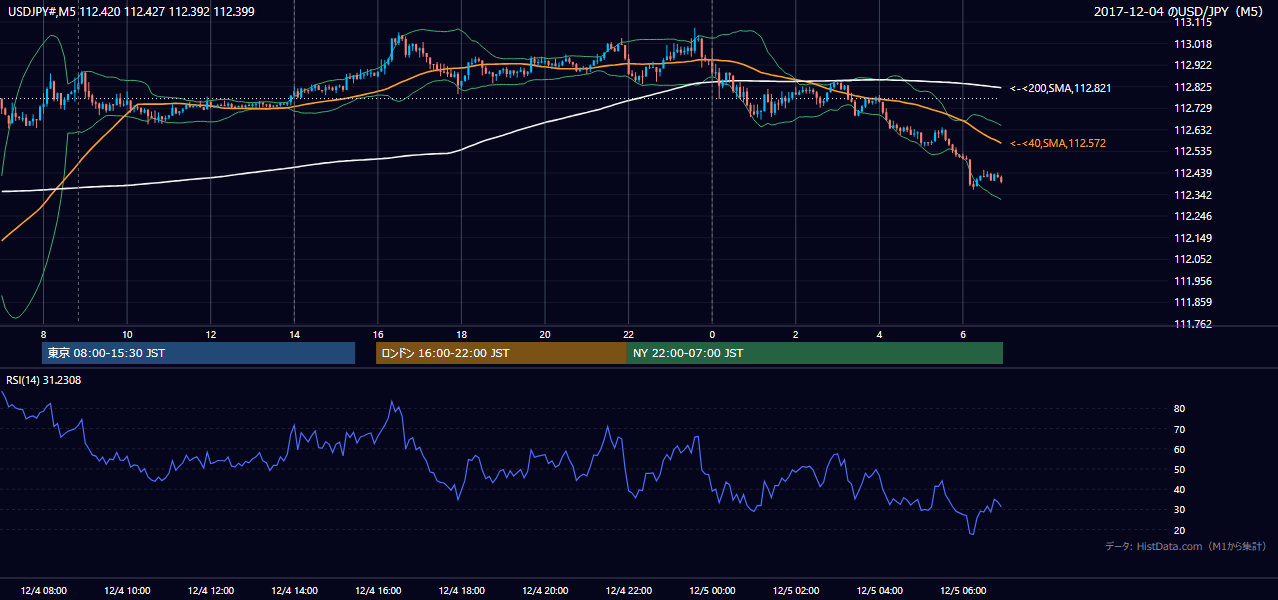Screen dimensions: 1278x600
Task: Click the RSI 60 level label
Action: coord(1180,449)
